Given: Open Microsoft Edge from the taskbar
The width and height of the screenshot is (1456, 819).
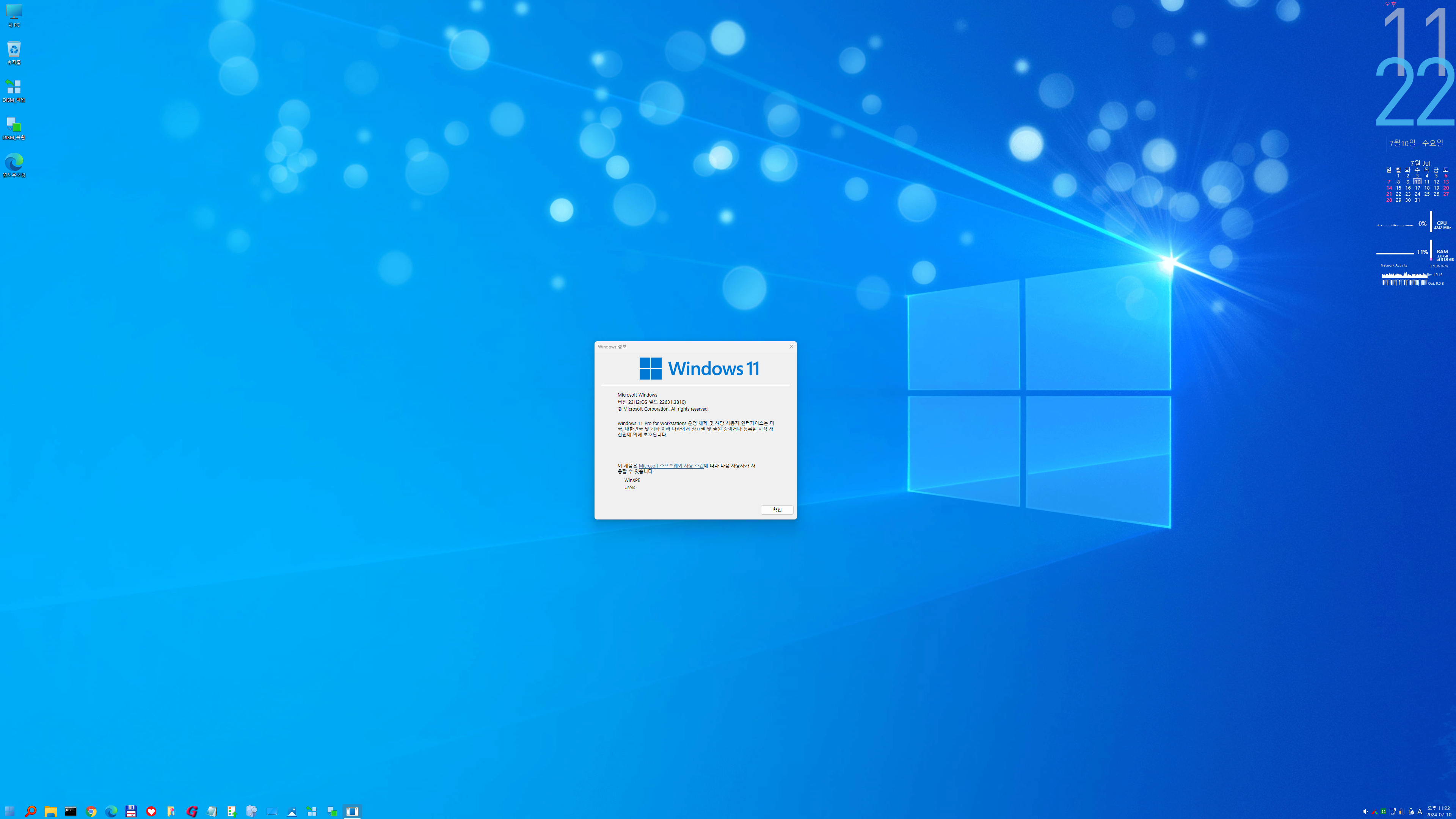Looking at the screenshot, I should coord(111,811).
